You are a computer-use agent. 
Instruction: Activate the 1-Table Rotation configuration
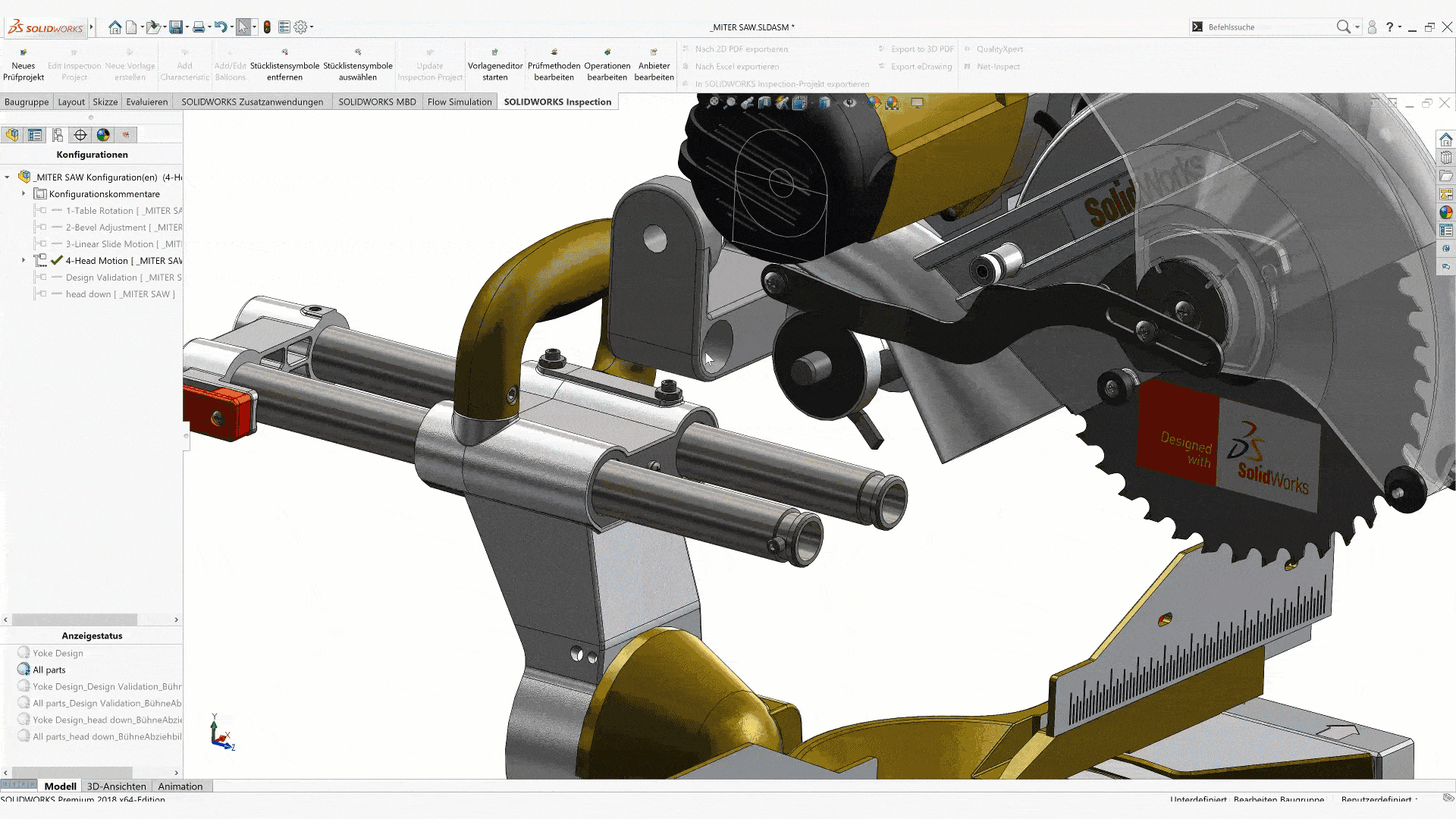click(x=99, y=211)
